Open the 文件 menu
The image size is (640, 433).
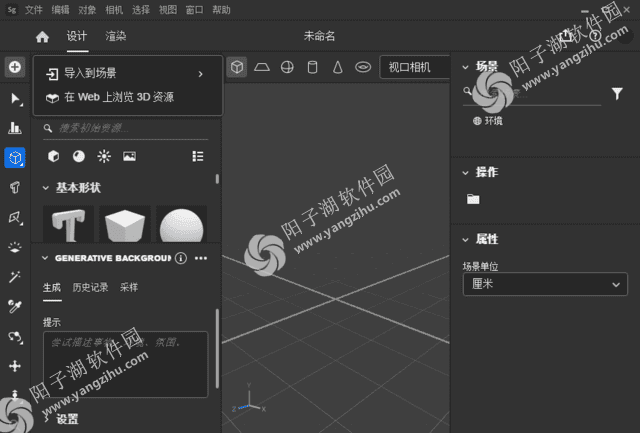[x=33, y=9]
